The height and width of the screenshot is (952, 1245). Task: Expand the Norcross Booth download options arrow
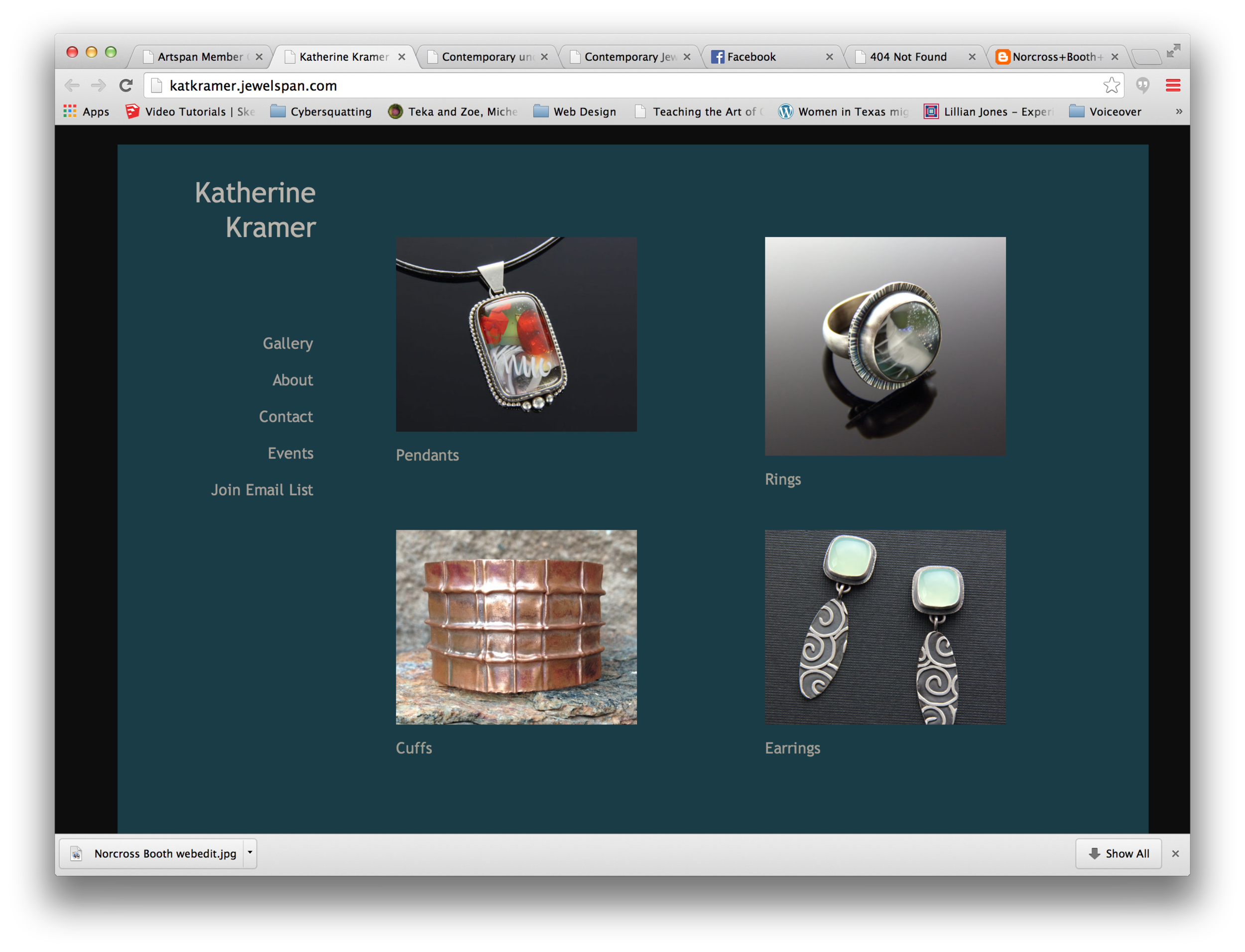[249, 853]
